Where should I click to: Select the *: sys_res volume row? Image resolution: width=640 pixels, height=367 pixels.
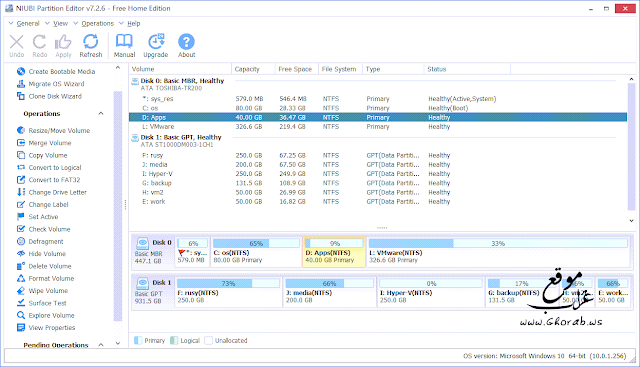[378, 99]
